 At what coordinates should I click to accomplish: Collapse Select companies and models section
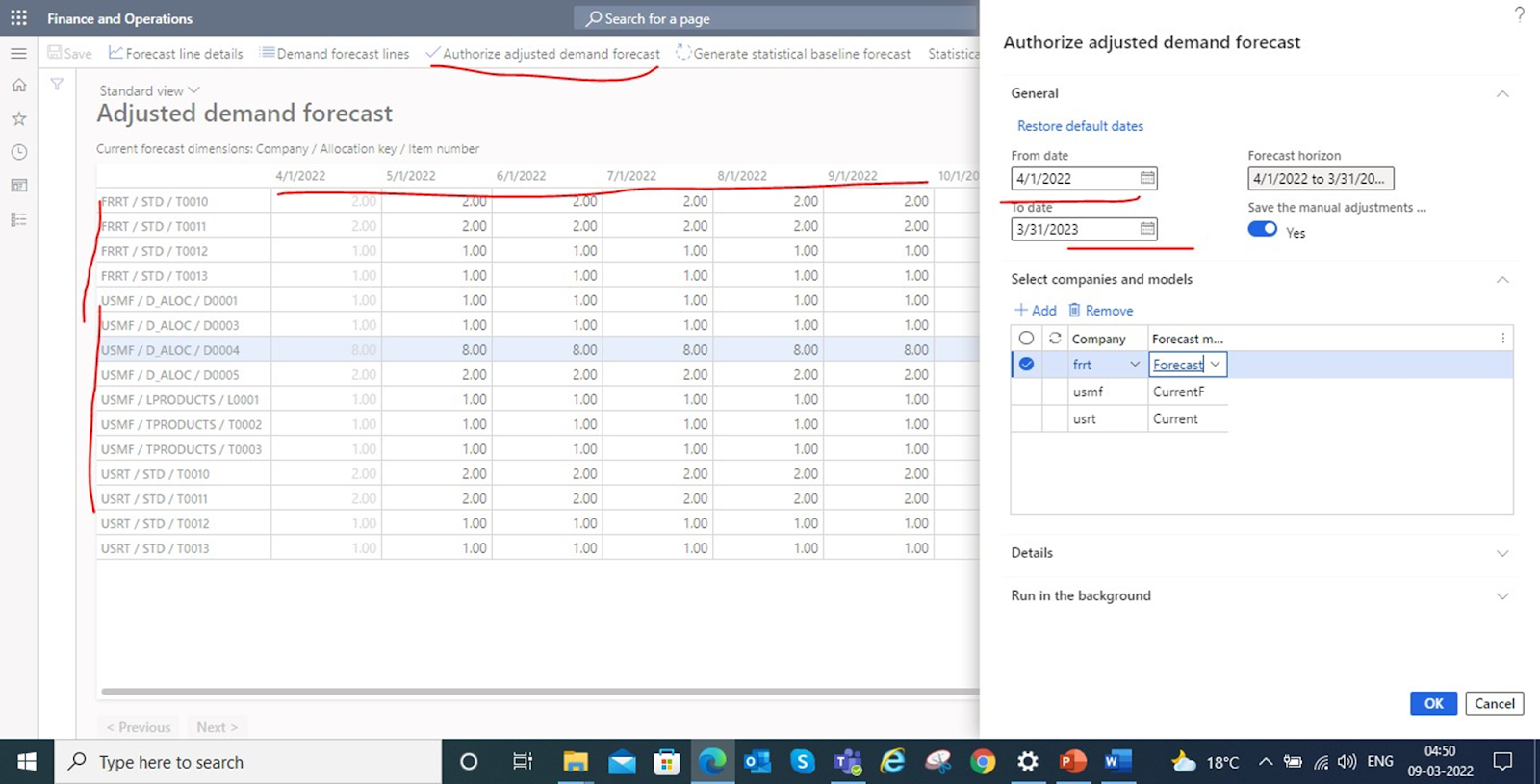tap(1502, 279)
